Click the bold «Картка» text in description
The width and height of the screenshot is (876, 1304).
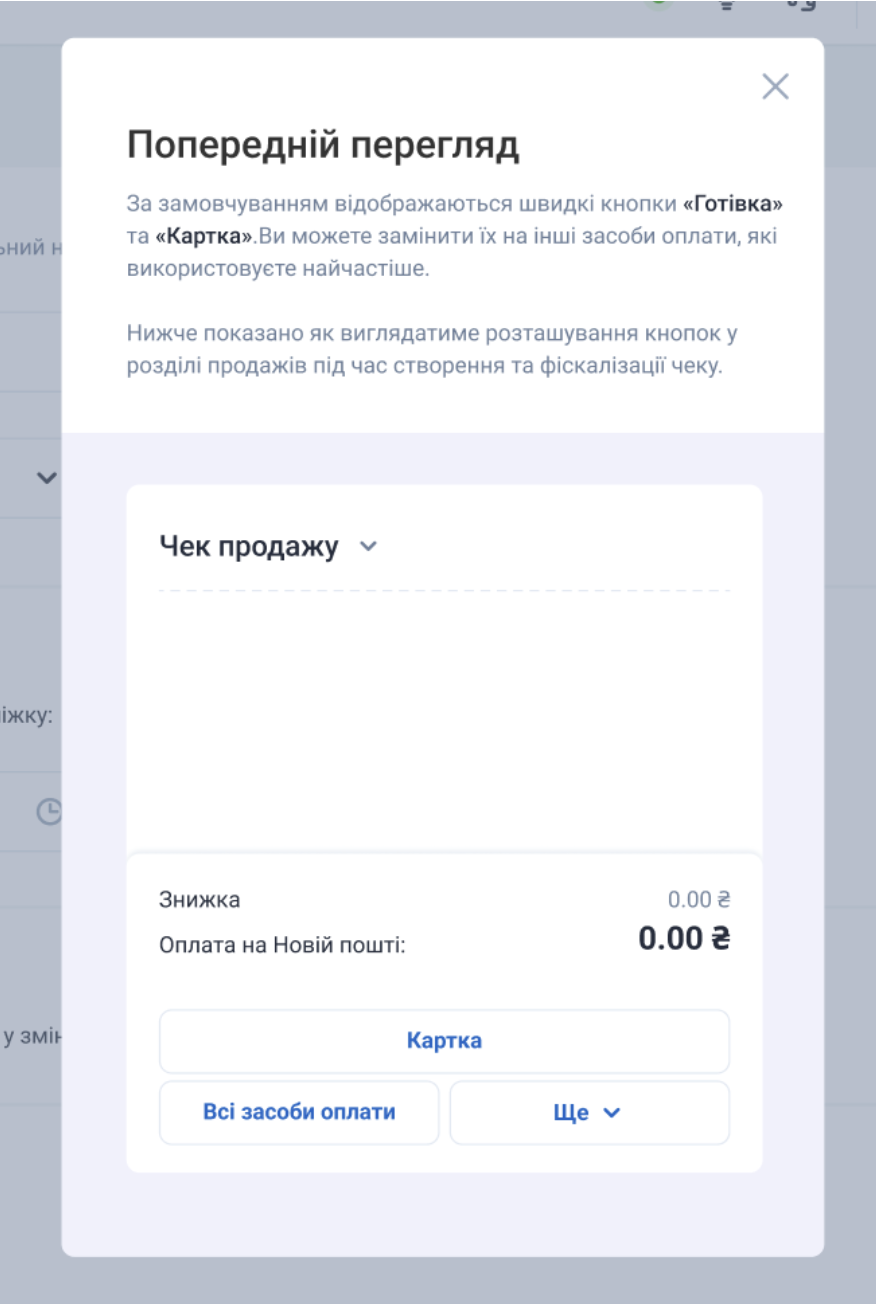click(x=204, y=237)
